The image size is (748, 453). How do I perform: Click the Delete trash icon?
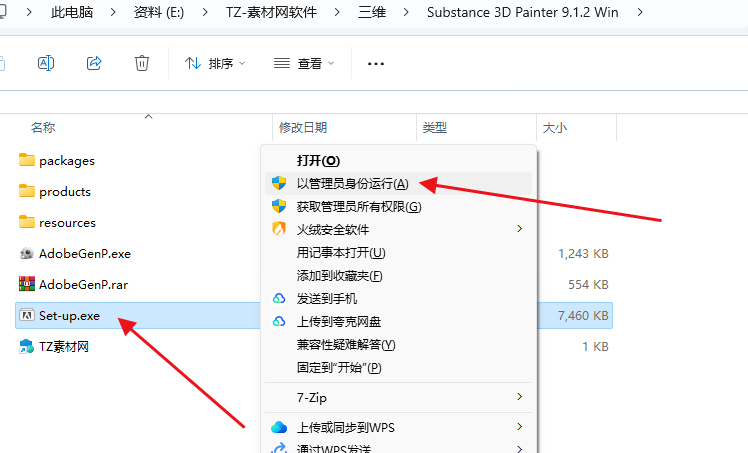point(142,63)
